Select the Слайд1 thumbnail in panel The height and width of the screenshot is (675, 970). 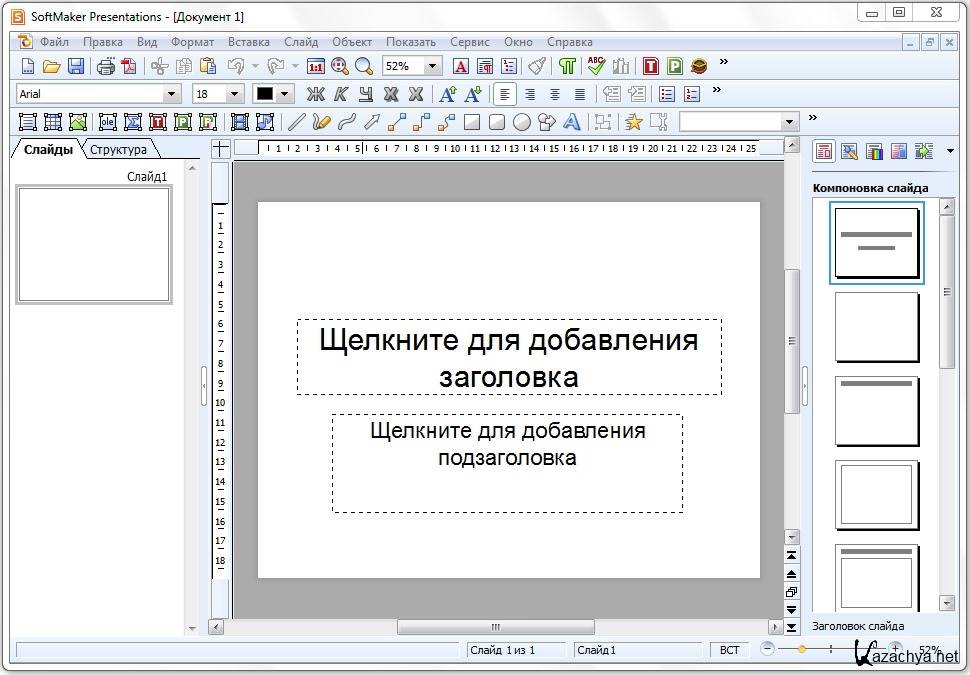pyautogui.click(x=94, y=244)
